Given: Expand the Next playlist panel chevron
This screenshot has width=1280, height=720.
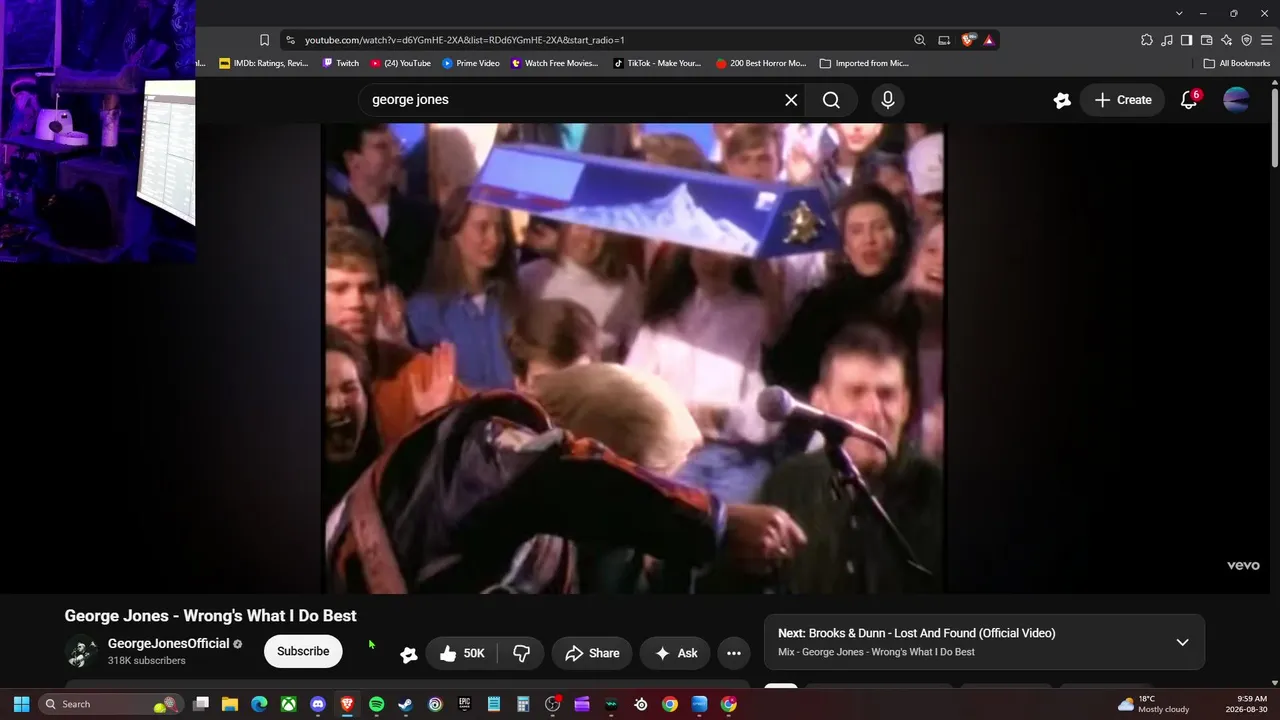Looking at the screenshot, I should click(x=1182, y=642).
